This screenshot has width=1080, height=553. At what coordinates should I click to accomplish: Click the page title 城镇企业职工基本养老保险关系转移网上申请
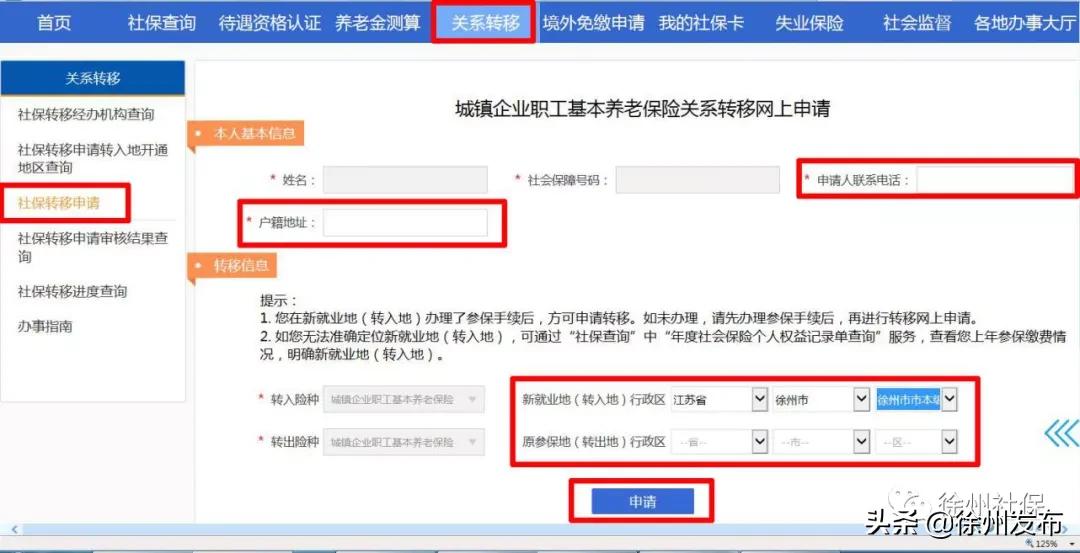pyautogui.click(x=643, y=109)
